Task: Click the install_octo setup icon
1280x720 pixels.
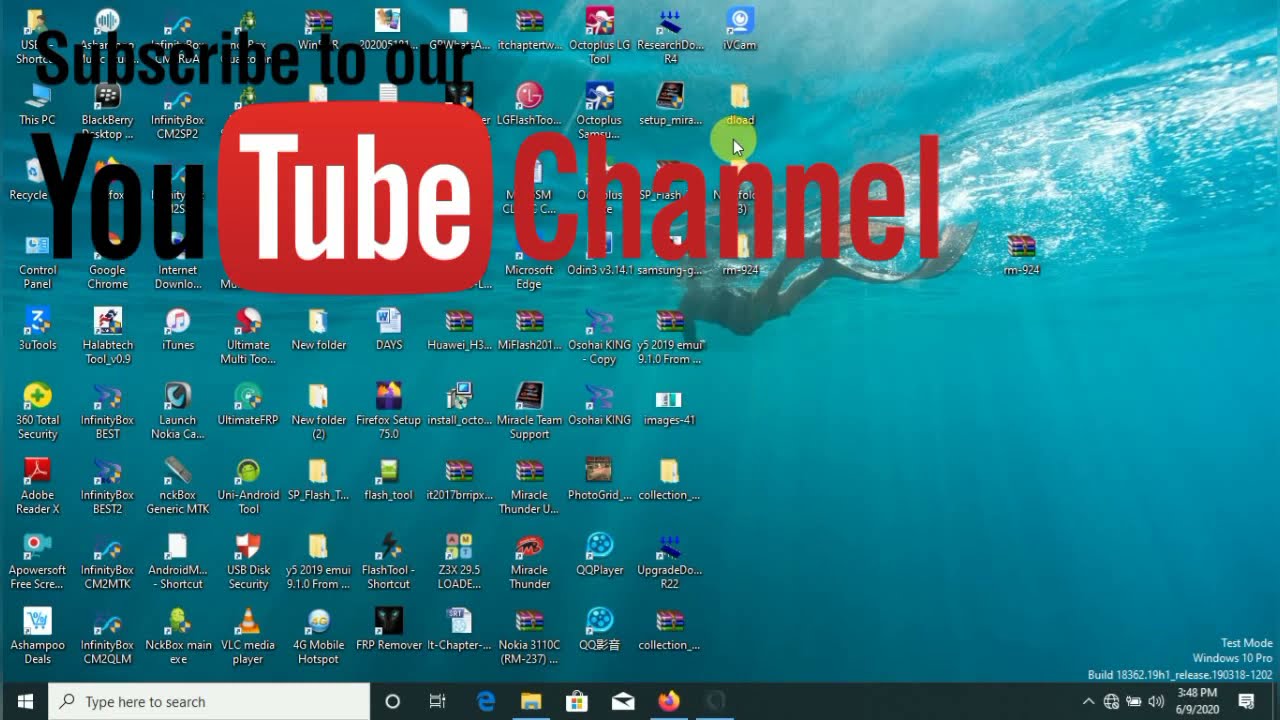Action: (459, 404)
